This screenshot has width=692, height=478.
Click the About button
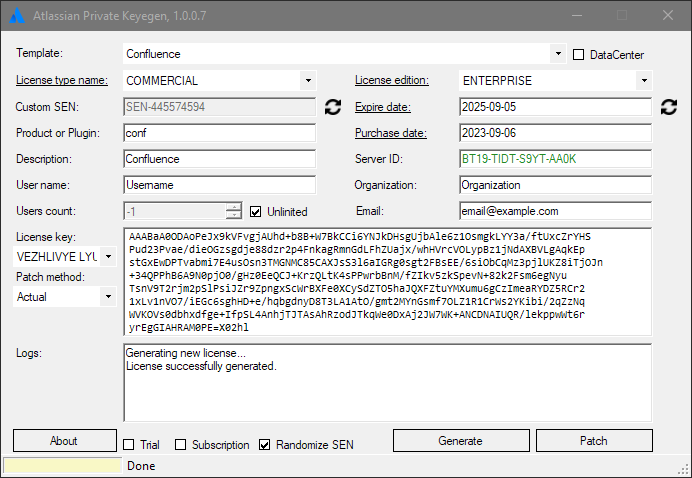(65, 440)
